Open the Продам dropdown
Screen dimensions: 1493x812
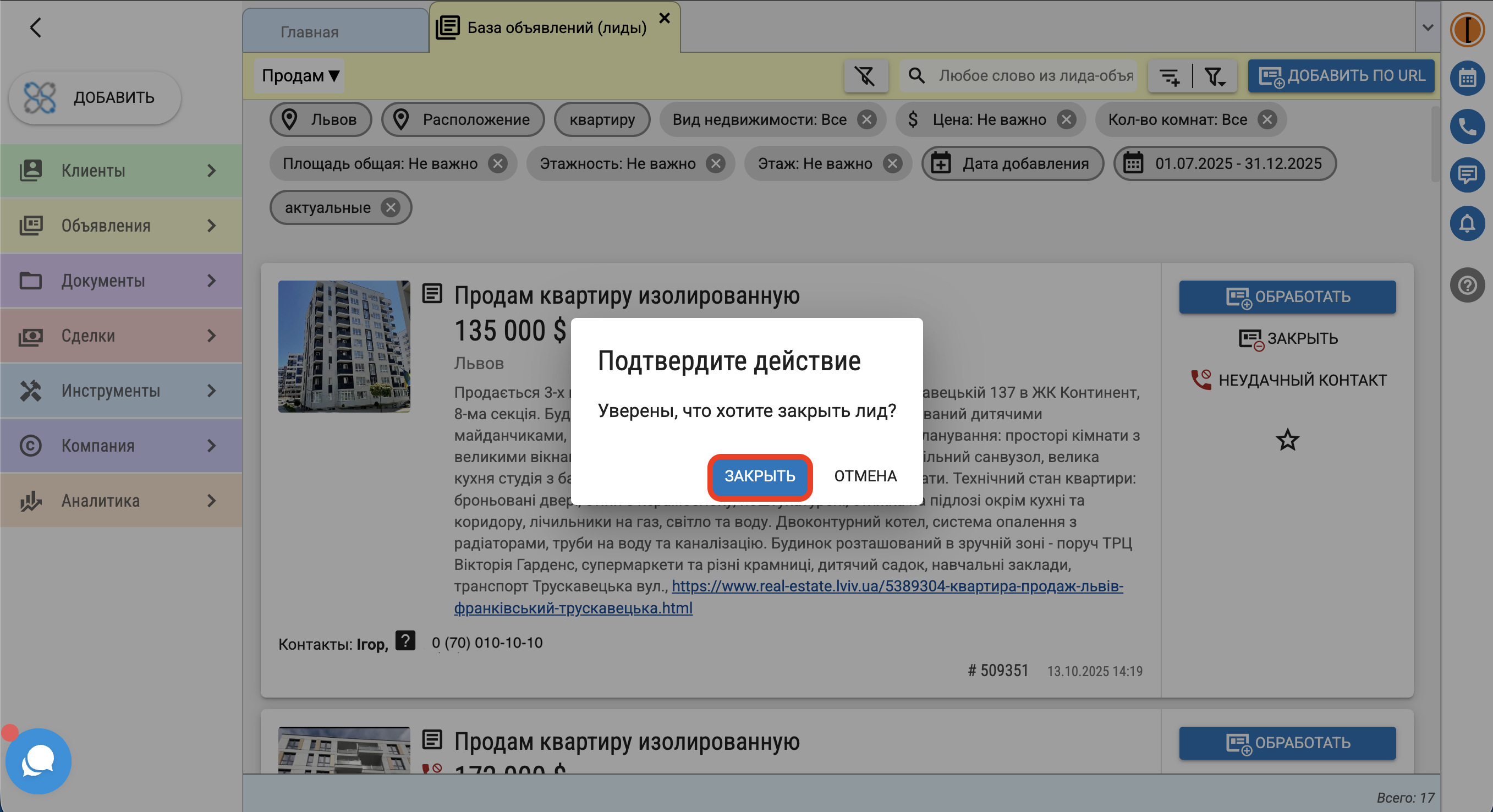(x=300, y=76)
